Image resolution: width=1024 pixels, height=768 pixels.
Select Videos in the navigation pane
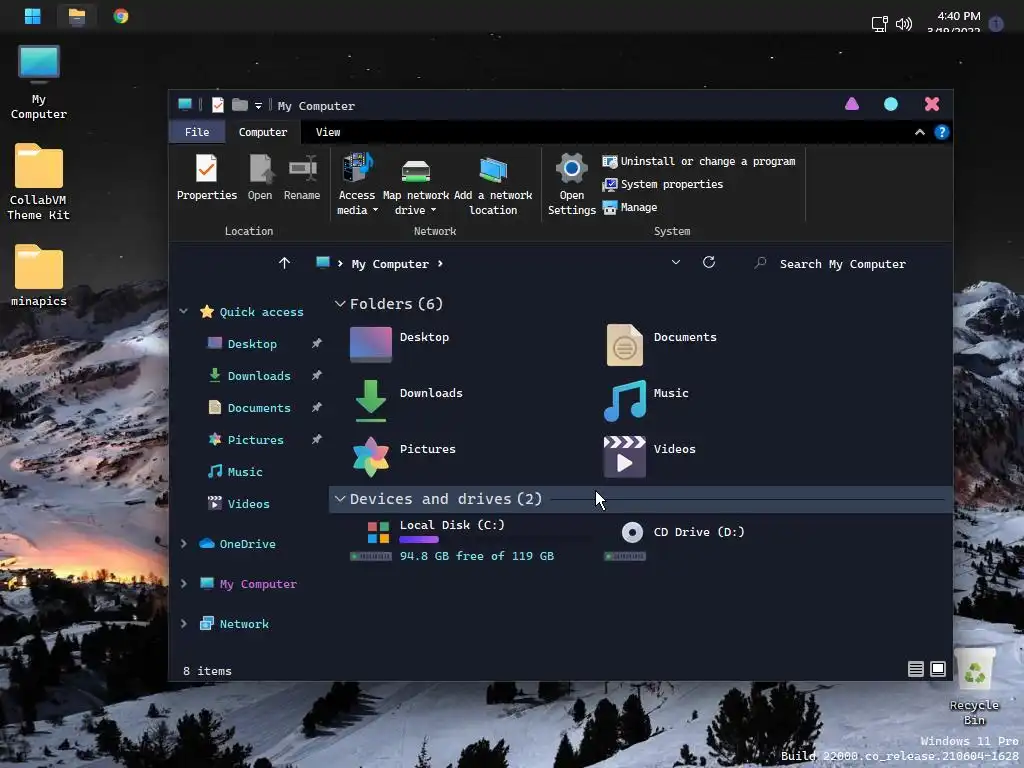point(248,504)
